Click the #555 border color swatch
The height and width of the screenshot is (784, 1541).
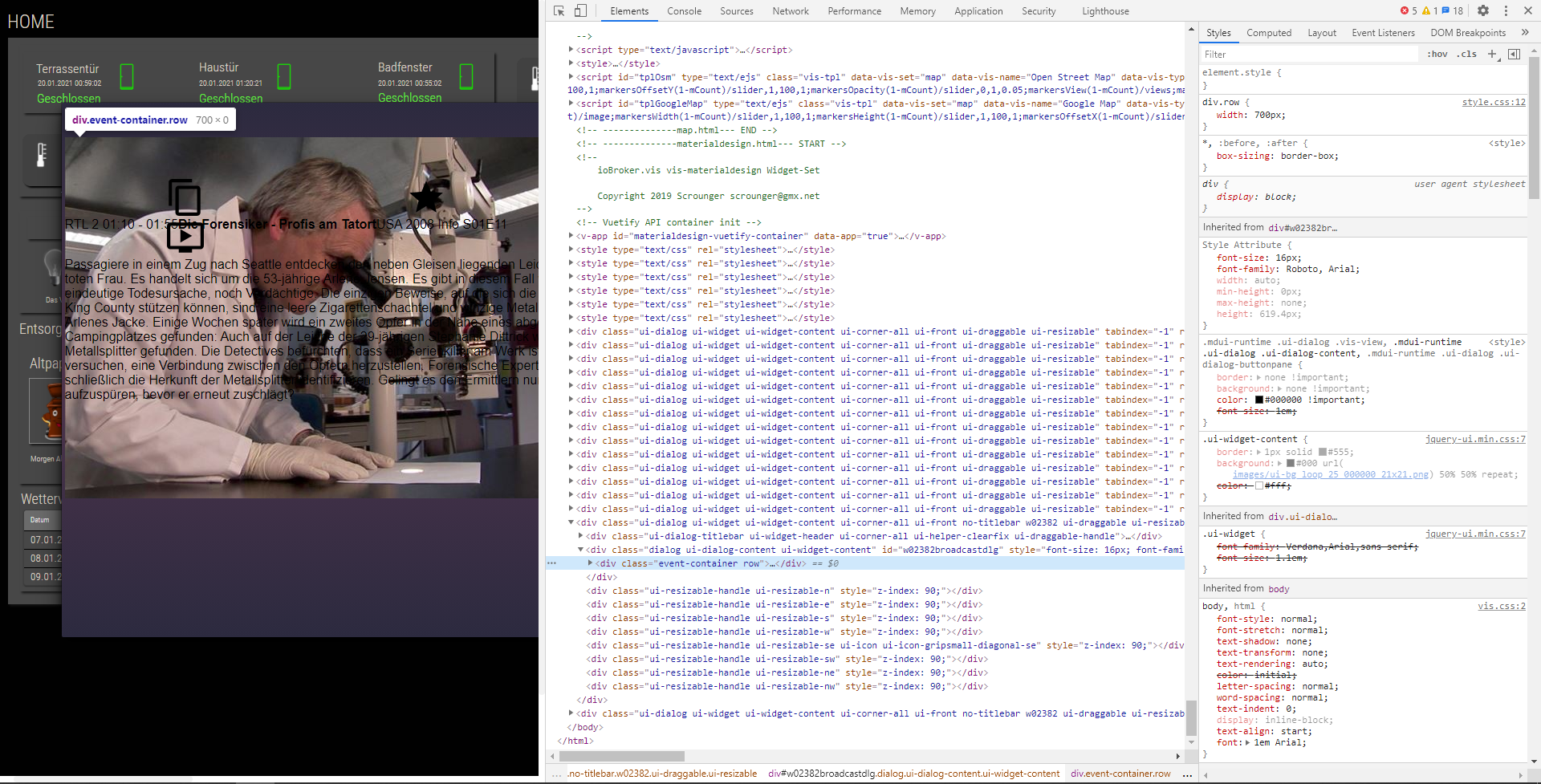1323,453
